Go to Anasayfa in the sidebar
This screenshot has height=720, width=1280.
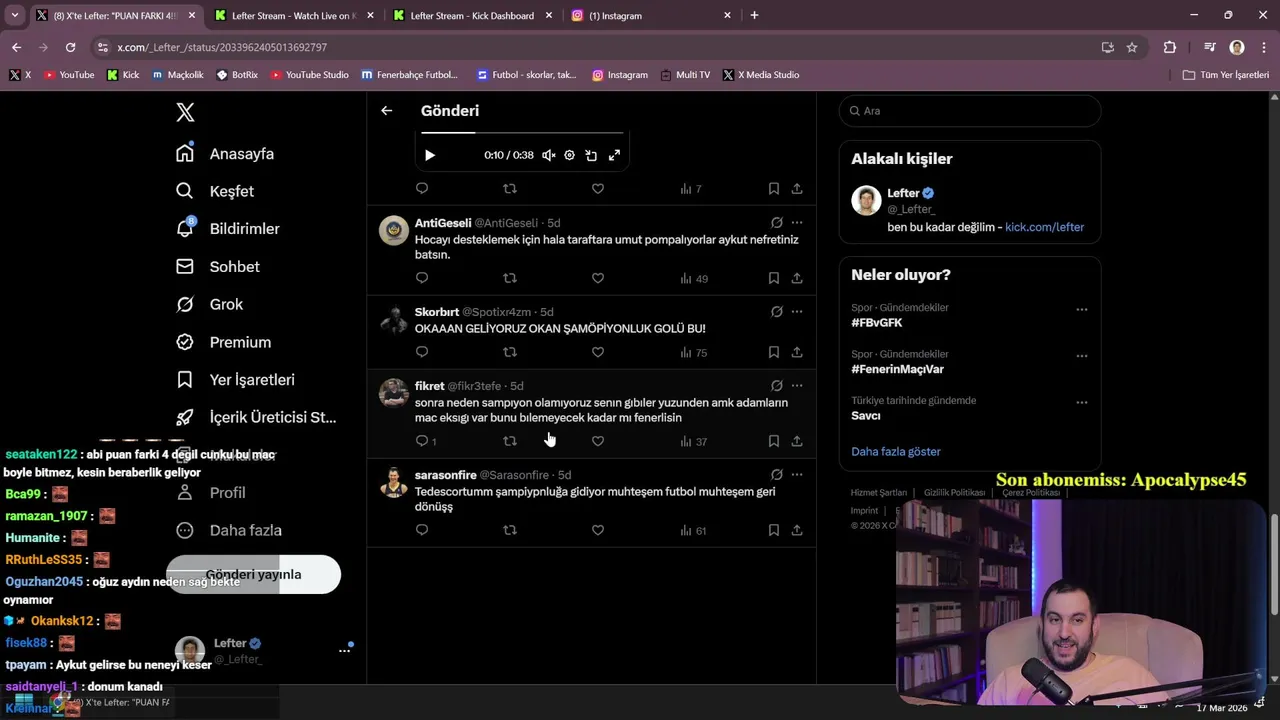pos(225,154)
